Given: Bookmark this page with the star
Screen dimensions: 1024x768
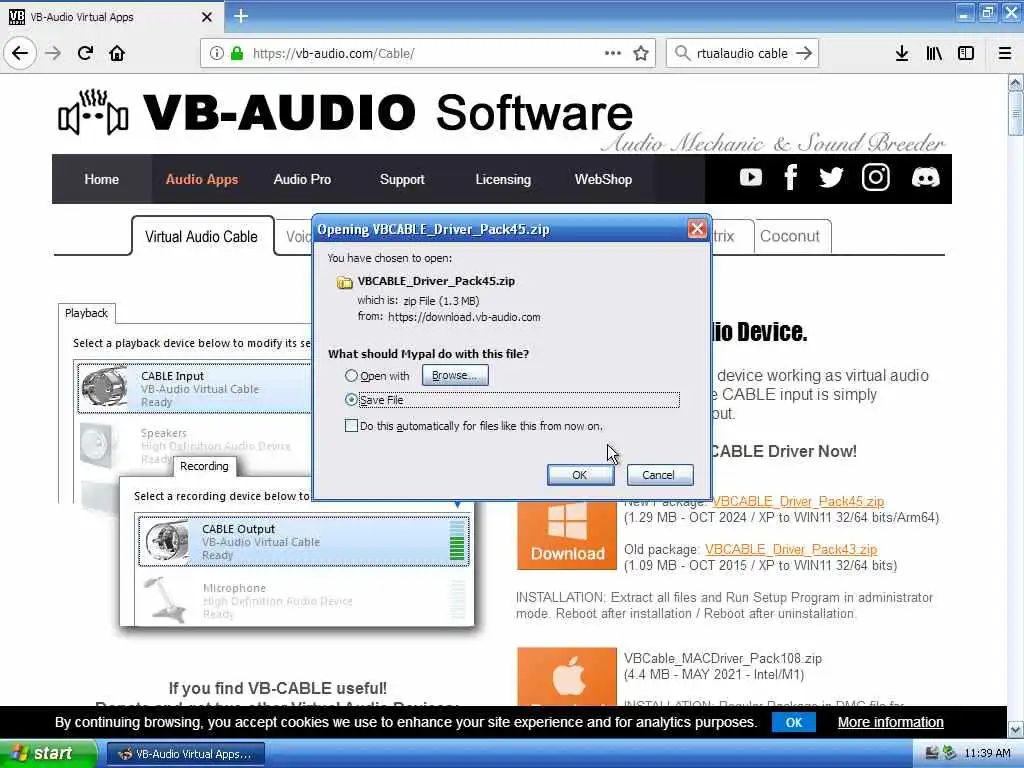Looking at the screenshot, I should (641, 53).
